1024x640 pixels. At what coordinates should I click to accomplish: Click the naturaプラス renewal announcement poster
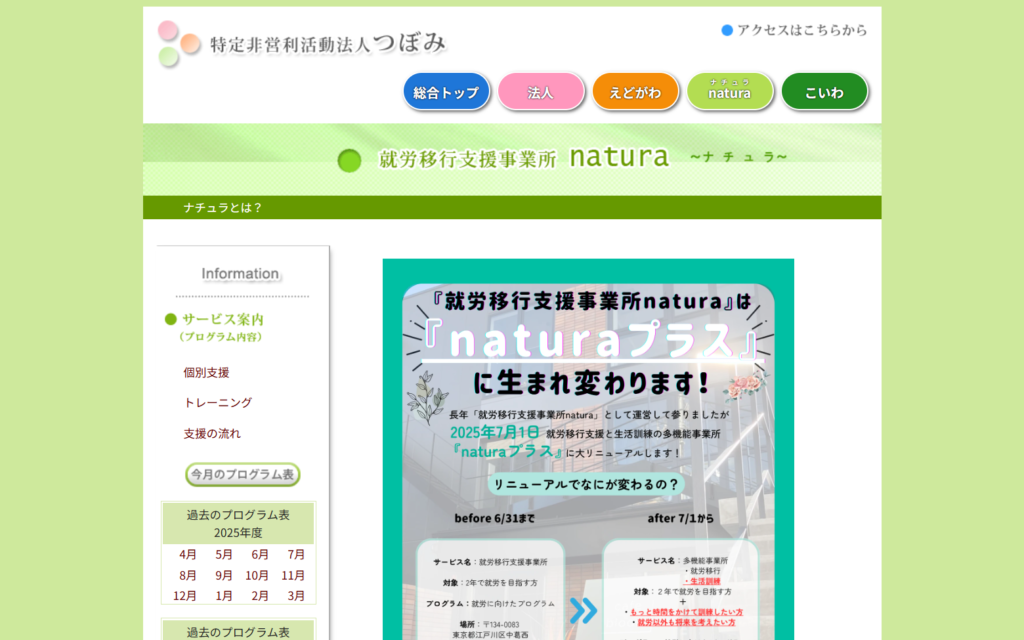[588, 449]
